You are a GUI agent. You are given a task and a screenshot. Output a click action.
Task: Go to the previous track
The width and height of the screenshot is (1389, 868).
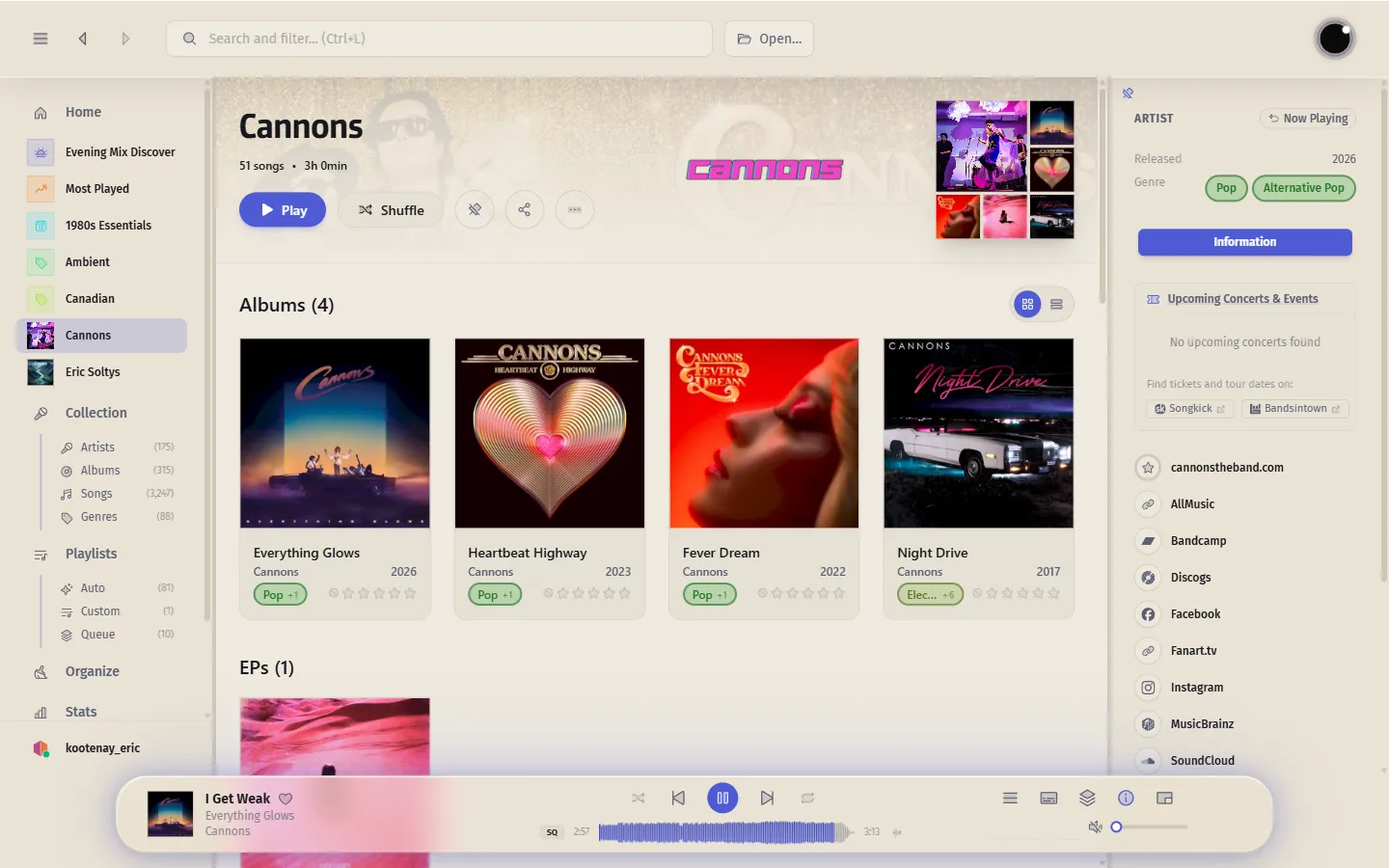(x=678, y=798)
